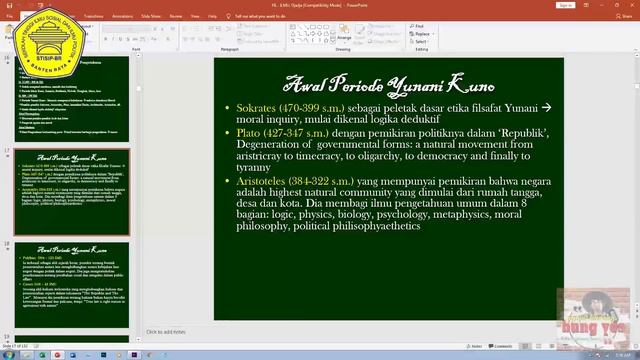Screen dimensions: 640x360
Task: Click the Sokrates (470-399 s.m.) text
Action: [x=290, y=108]
